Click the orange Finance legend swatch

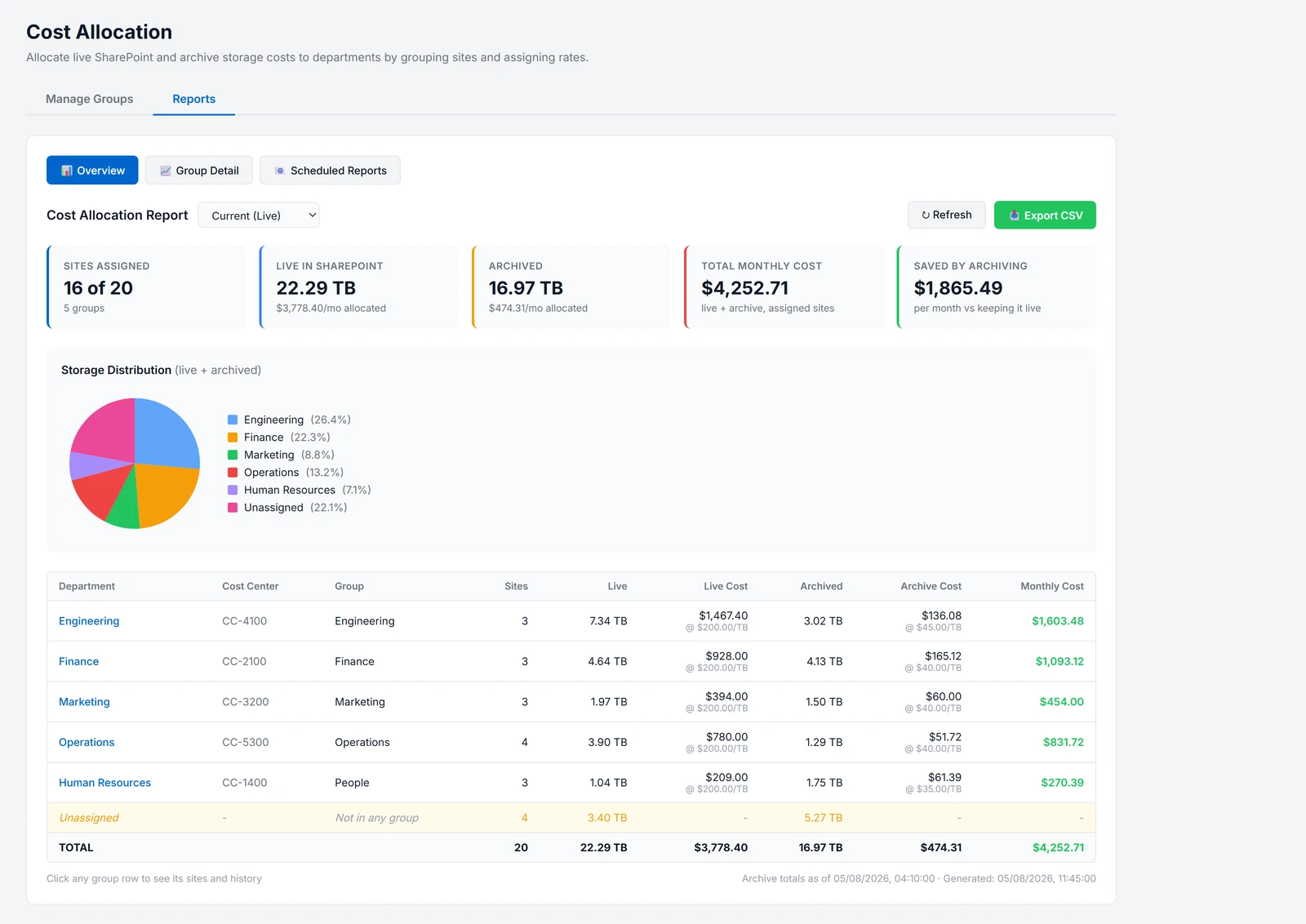click(233, 438)
